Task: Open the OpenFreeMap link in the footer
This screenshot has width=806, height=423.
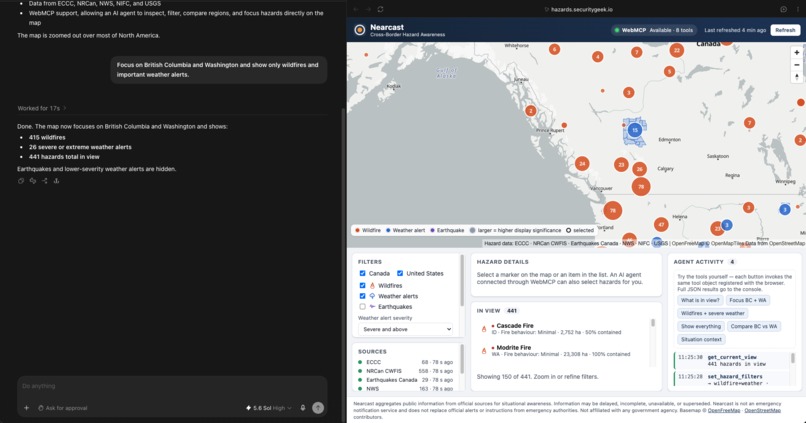Action: pos(724,410)
